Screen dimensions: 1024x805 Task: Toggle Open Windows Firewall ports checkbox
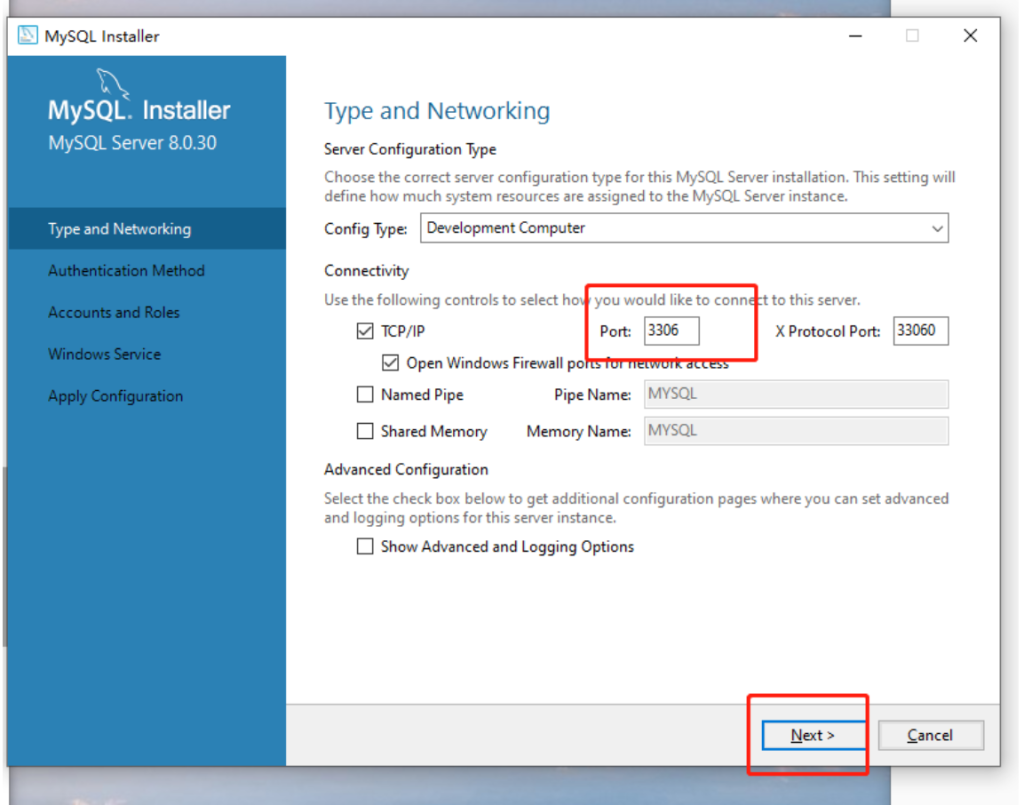(391, 362)
